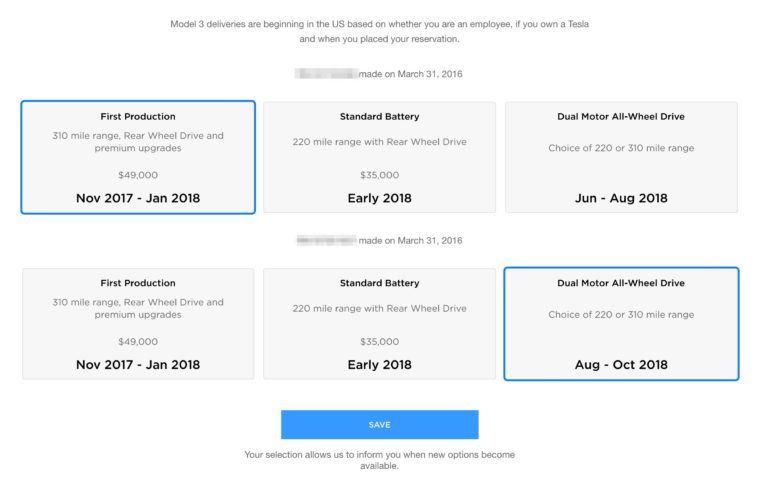This screenshot has width=768, height=488.
Task: Click Nov 2017 - Jan 2018 date in top row
Action: (138, 198)
